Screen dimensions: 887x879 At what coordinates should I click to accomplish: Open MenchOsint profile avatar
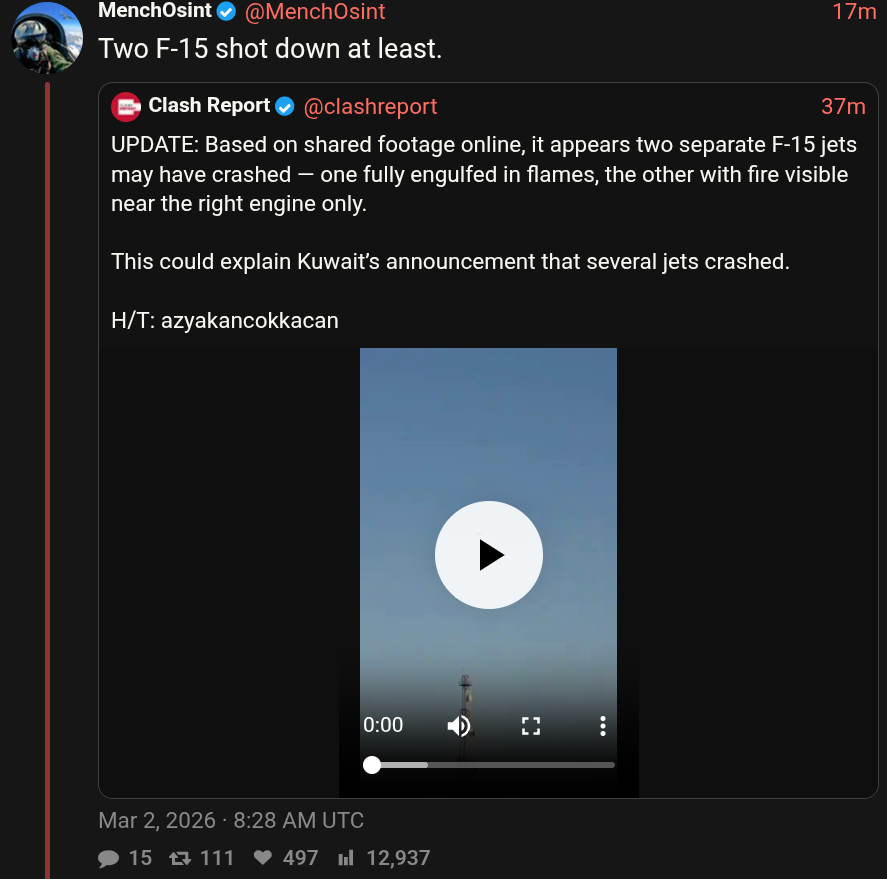(47, 38)
